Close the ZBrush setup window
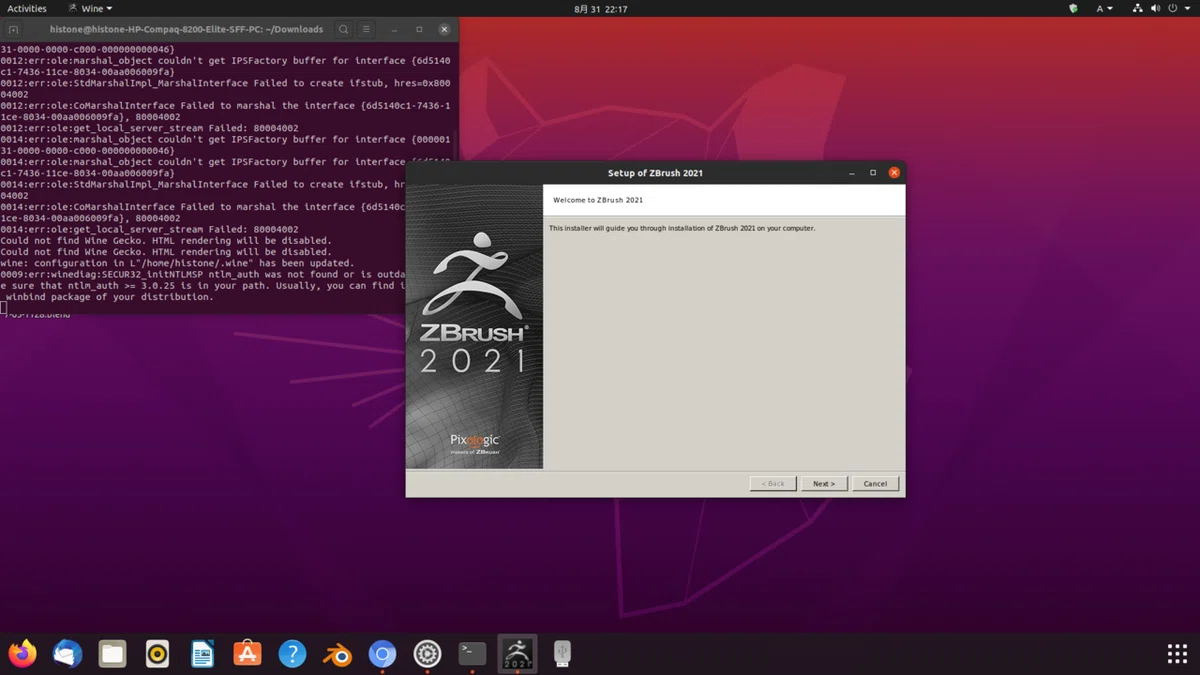 (x=894, y=173)
